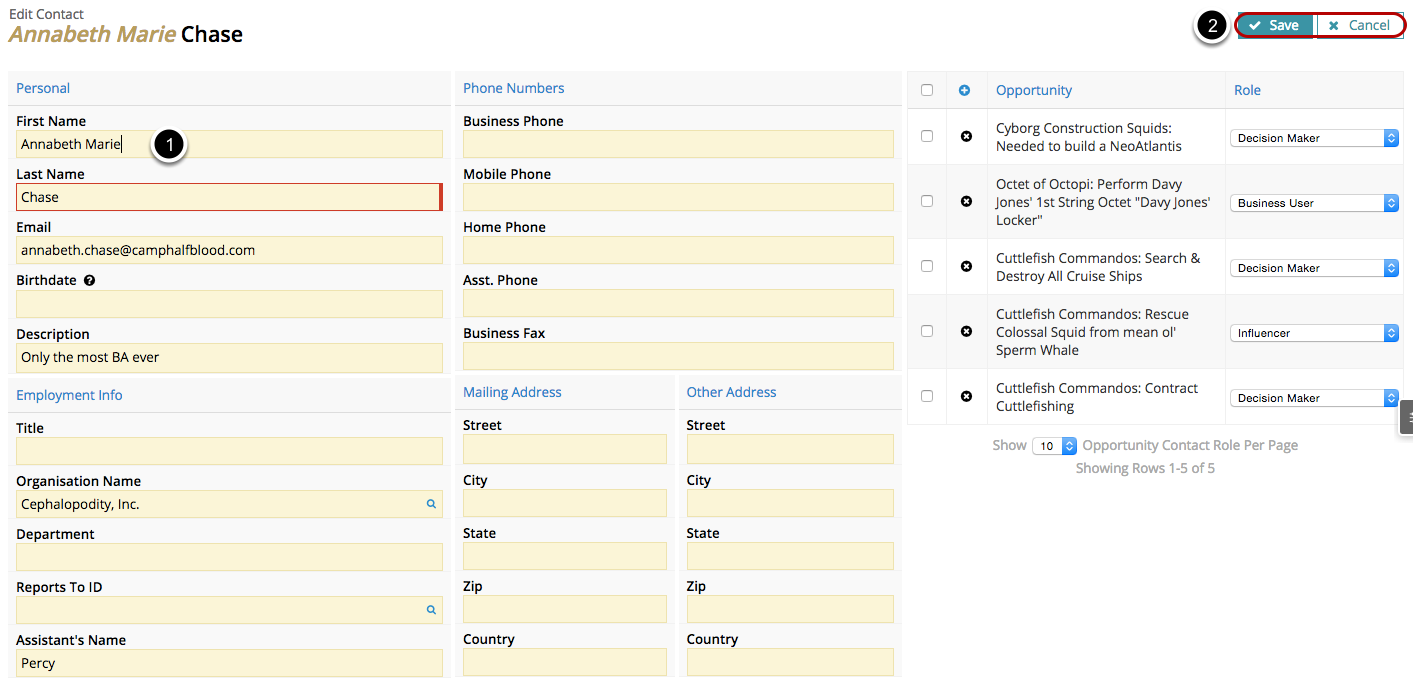
Task: Sort by the Role column header
Action: [x=1247, y=90]
